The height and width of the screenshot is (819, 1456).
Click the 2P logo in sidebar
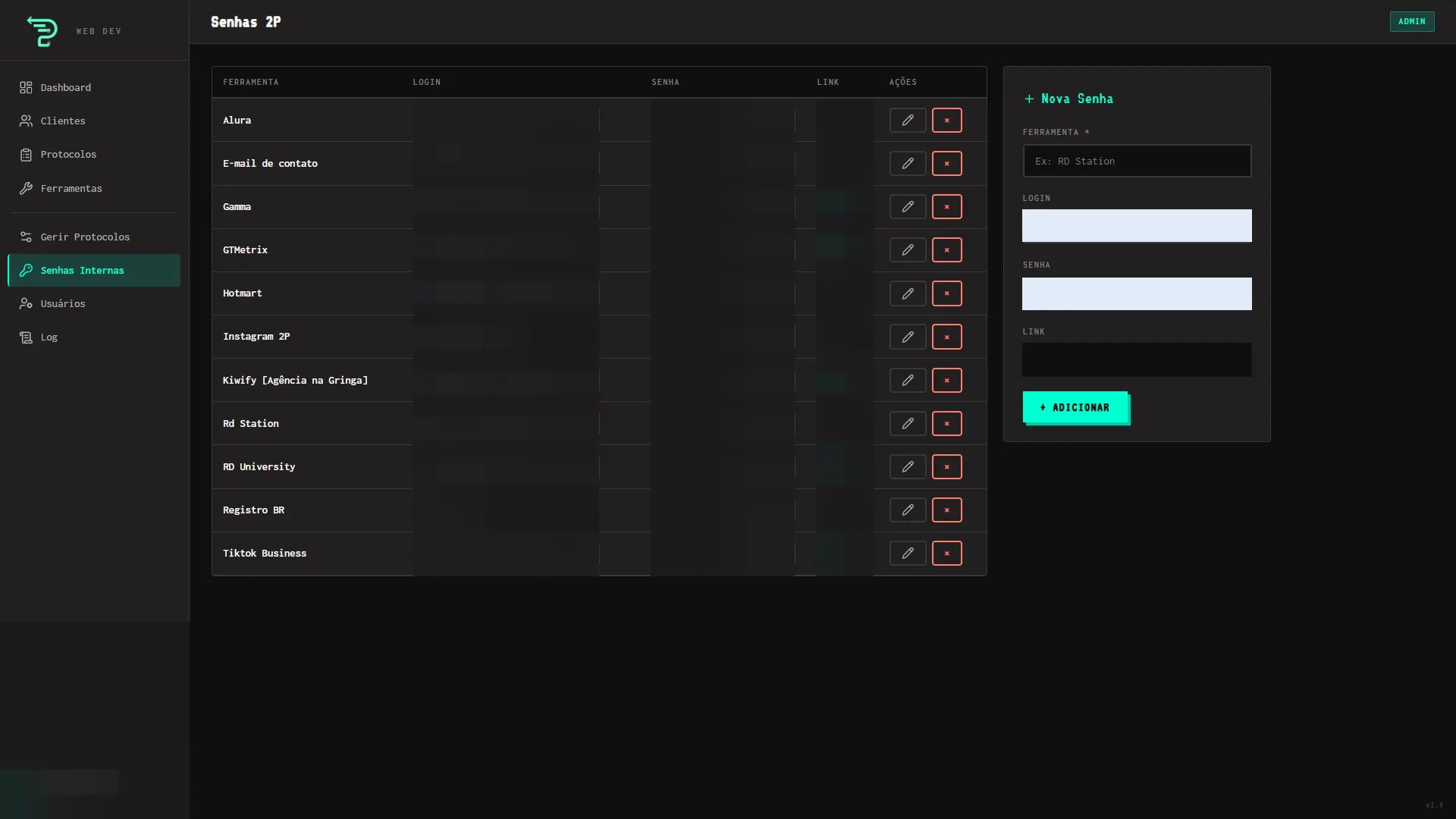tap(42, 31)
